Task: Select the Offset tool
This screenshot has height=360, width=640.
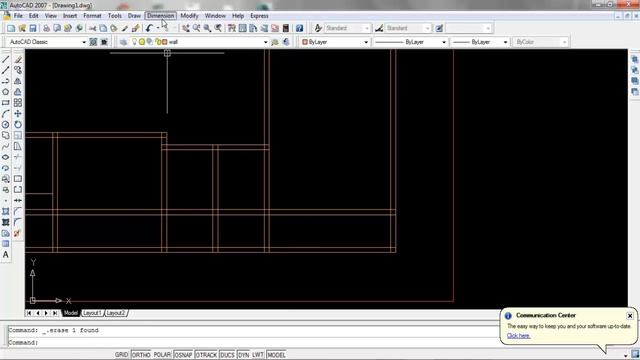Action: click(18, 92)
